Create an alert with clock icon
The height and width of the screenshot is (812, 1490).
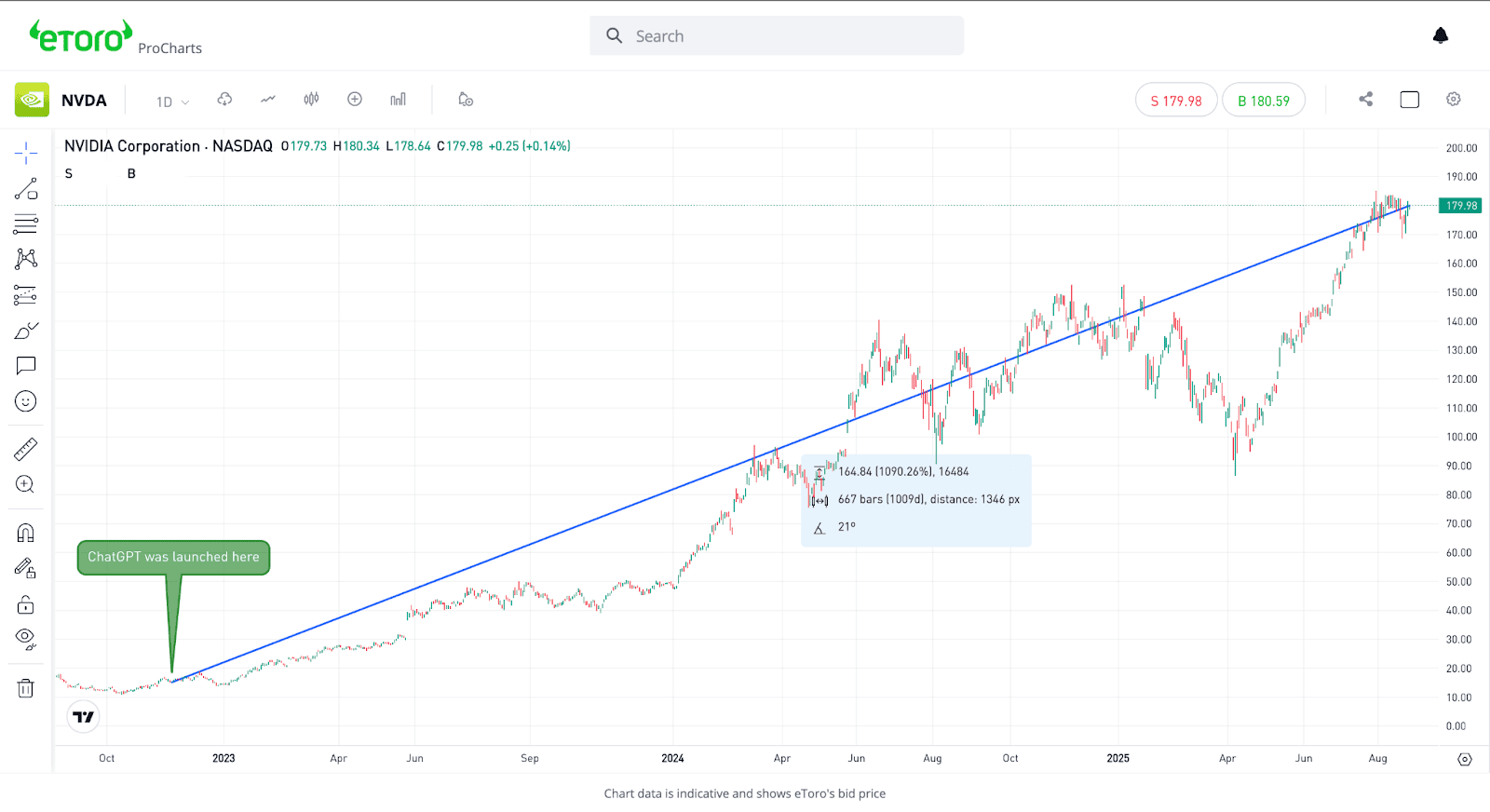(x=466, y=99)
